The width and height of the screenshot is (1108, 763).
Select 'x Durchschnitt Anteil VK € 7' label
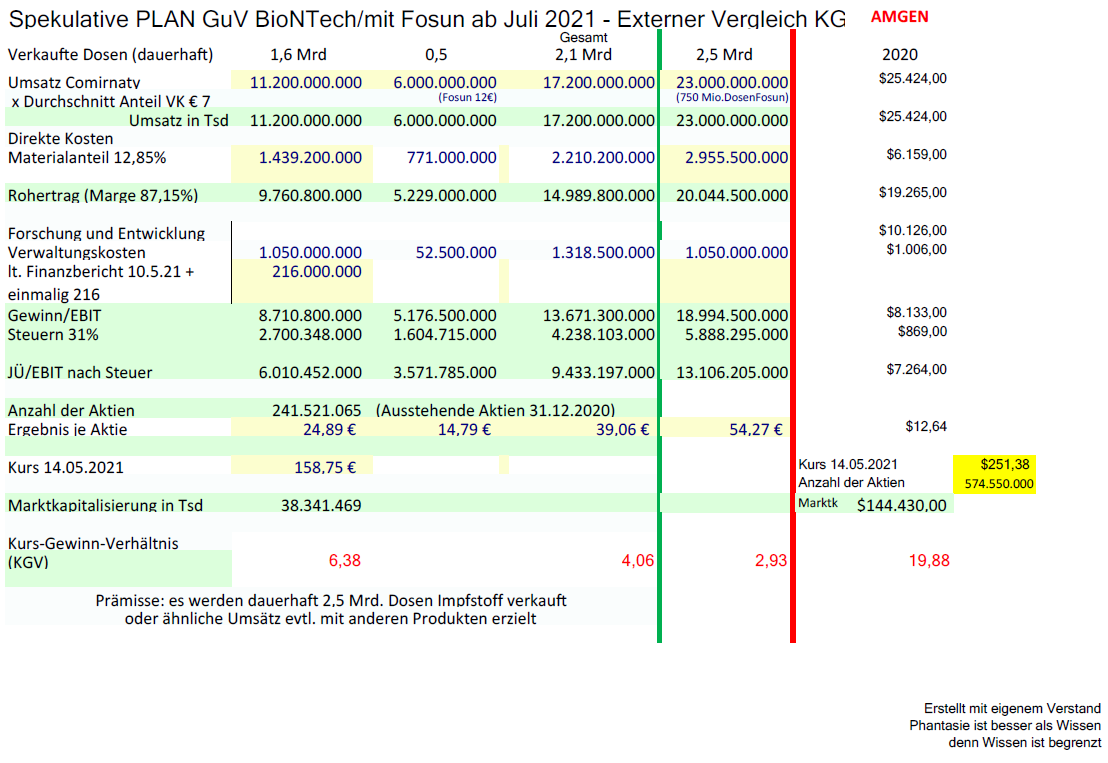pyautogui.click(x=111, y=102)
